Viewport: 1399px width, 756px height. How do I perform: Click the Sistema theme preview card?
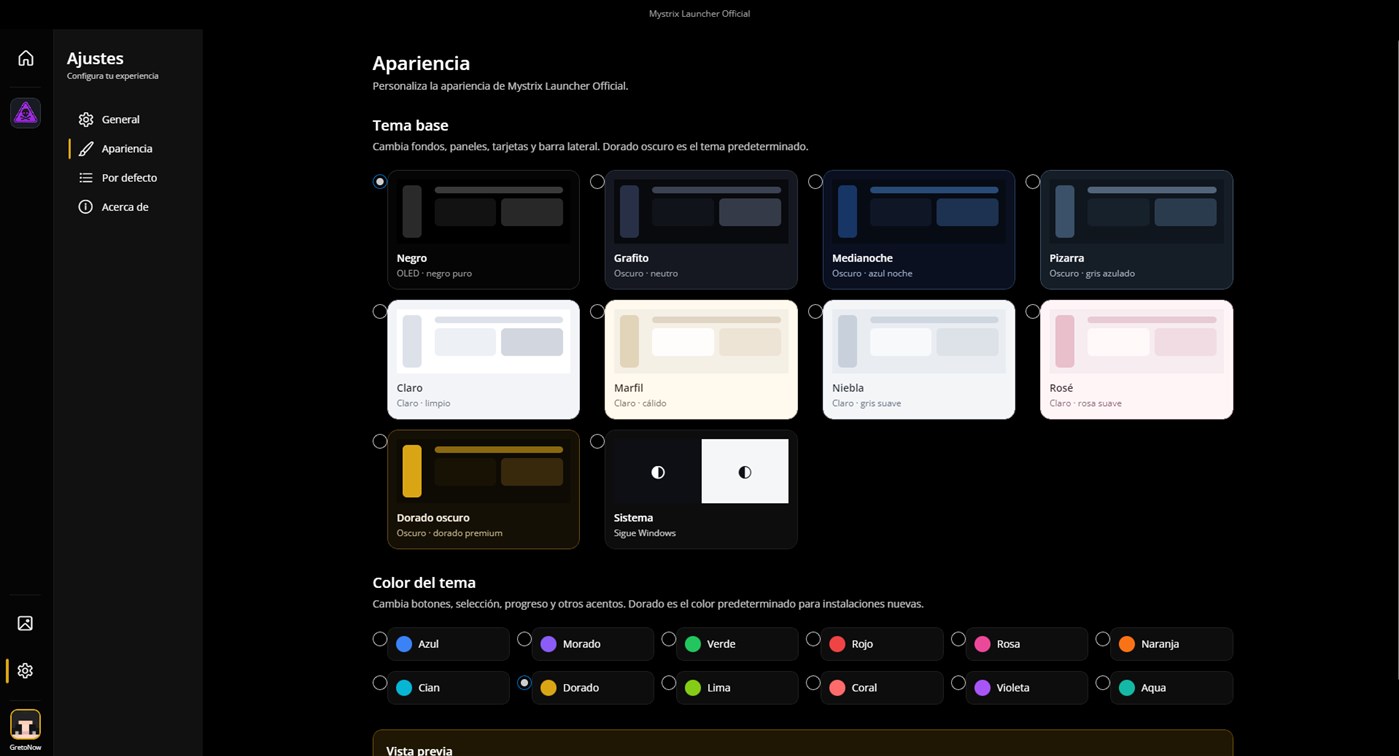pyautogui.click(x=701, y=489)
